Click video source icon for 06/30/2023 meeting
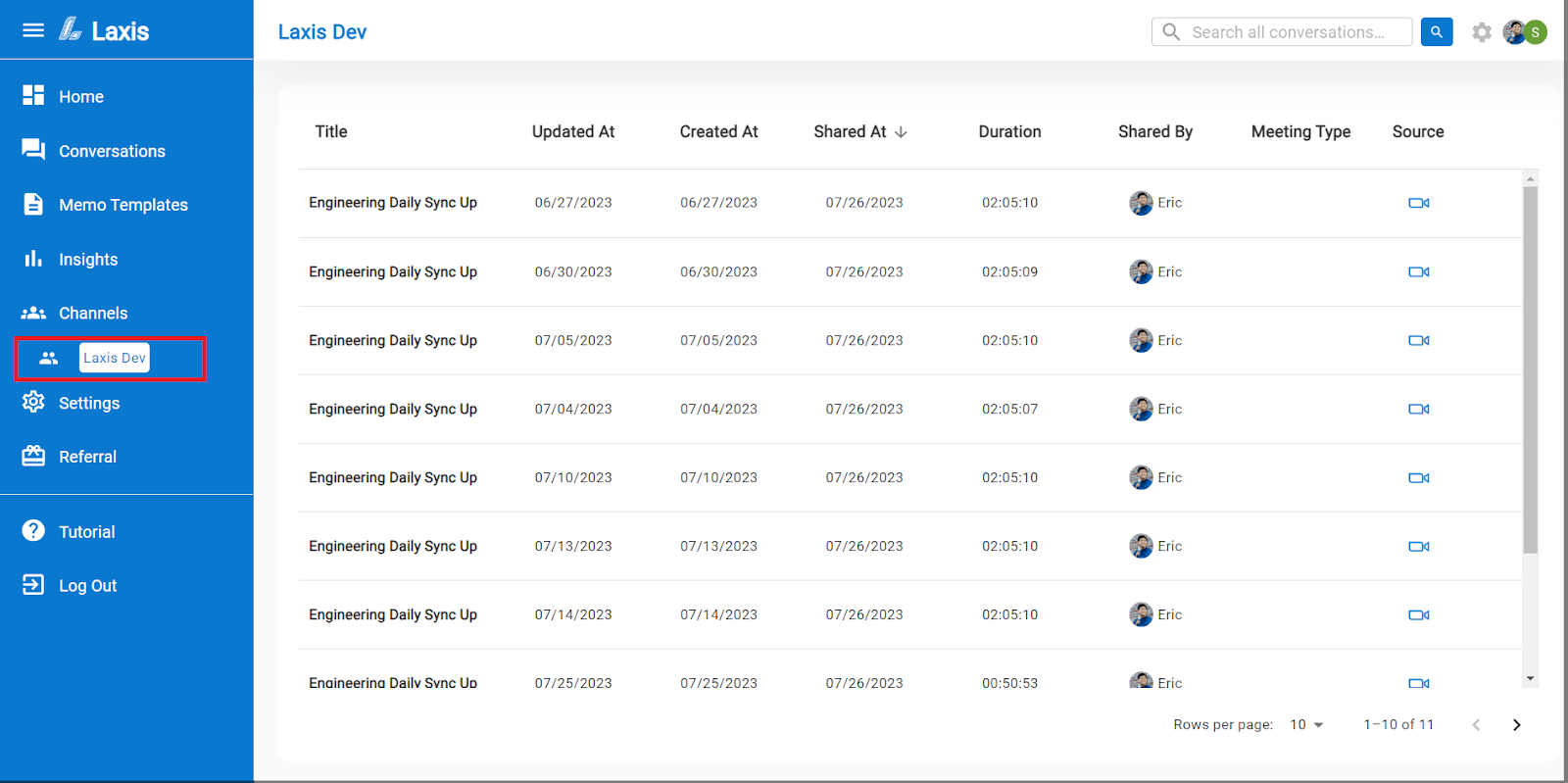 coord(1419,271)
